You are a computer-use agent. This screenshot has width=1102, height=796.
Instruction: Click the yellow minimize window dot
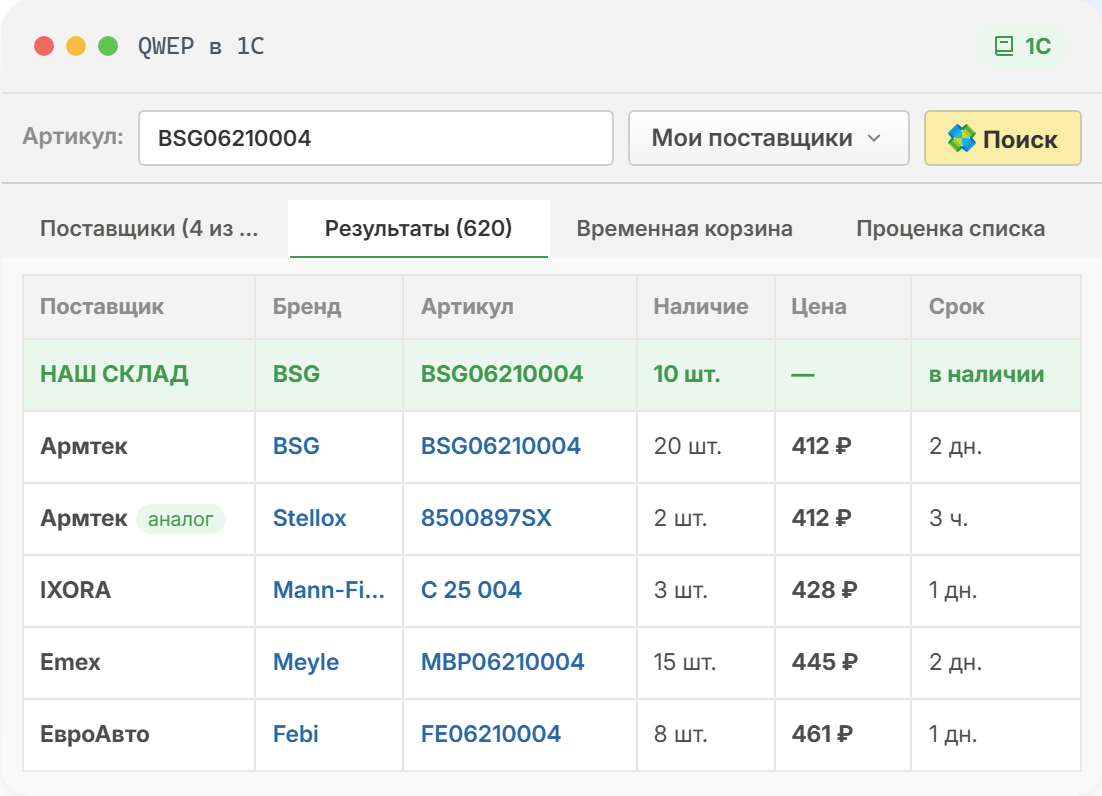76,46
